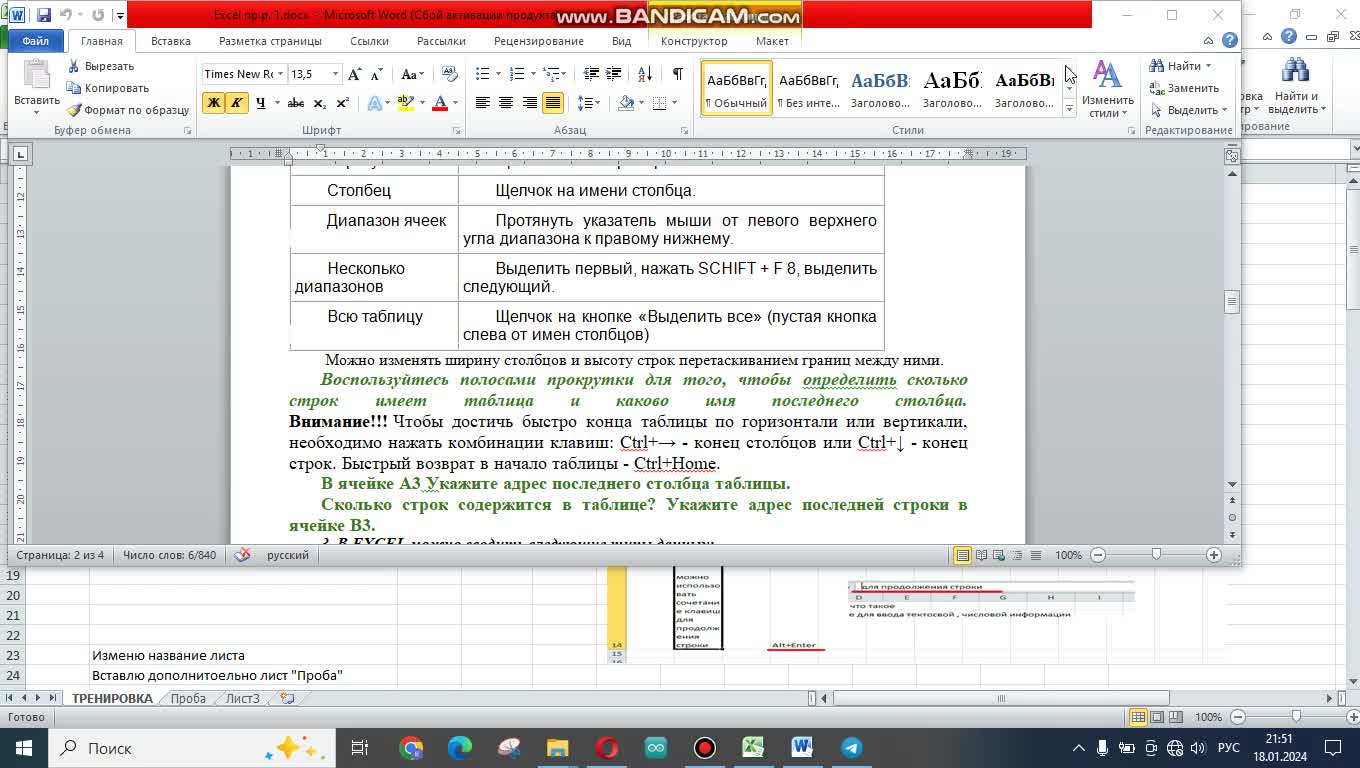The height and width of the screenshot is (768, 1360).
Task: Click the Copy (Копировать) button
Action: (x=108, y=88)
